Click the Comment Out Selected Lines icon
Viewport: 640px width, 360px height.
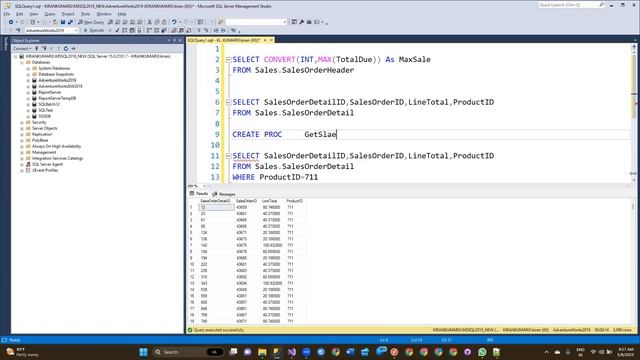coord(199,30)
